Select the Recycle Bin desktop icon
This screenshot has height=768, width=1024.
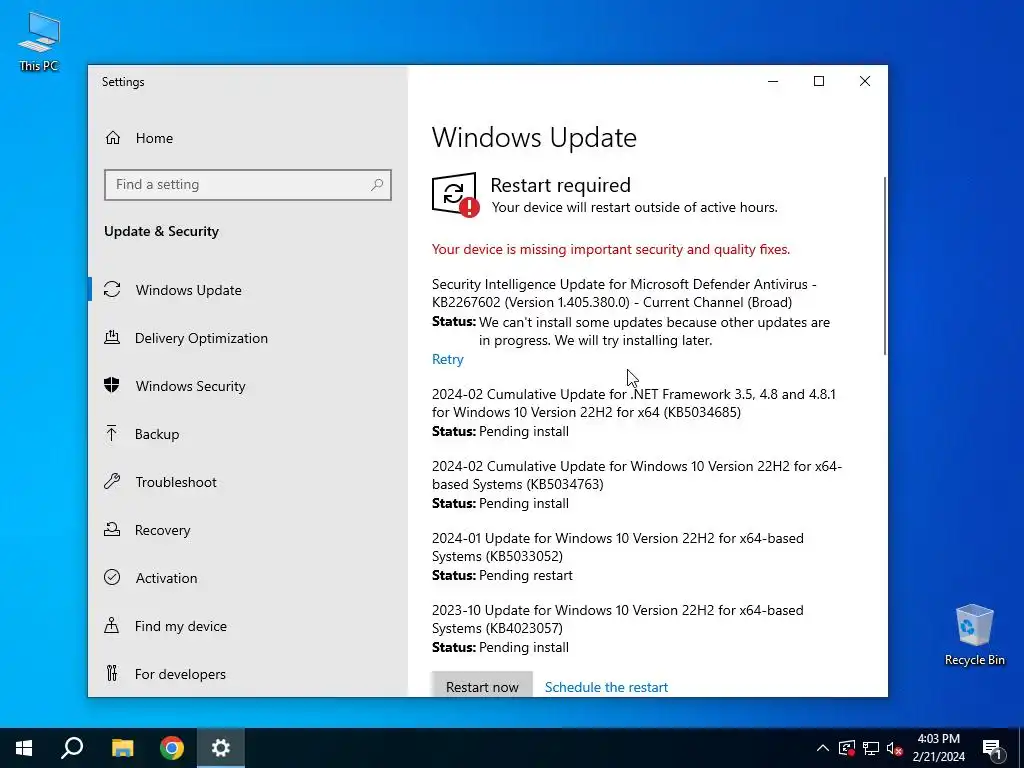[974, 635]
